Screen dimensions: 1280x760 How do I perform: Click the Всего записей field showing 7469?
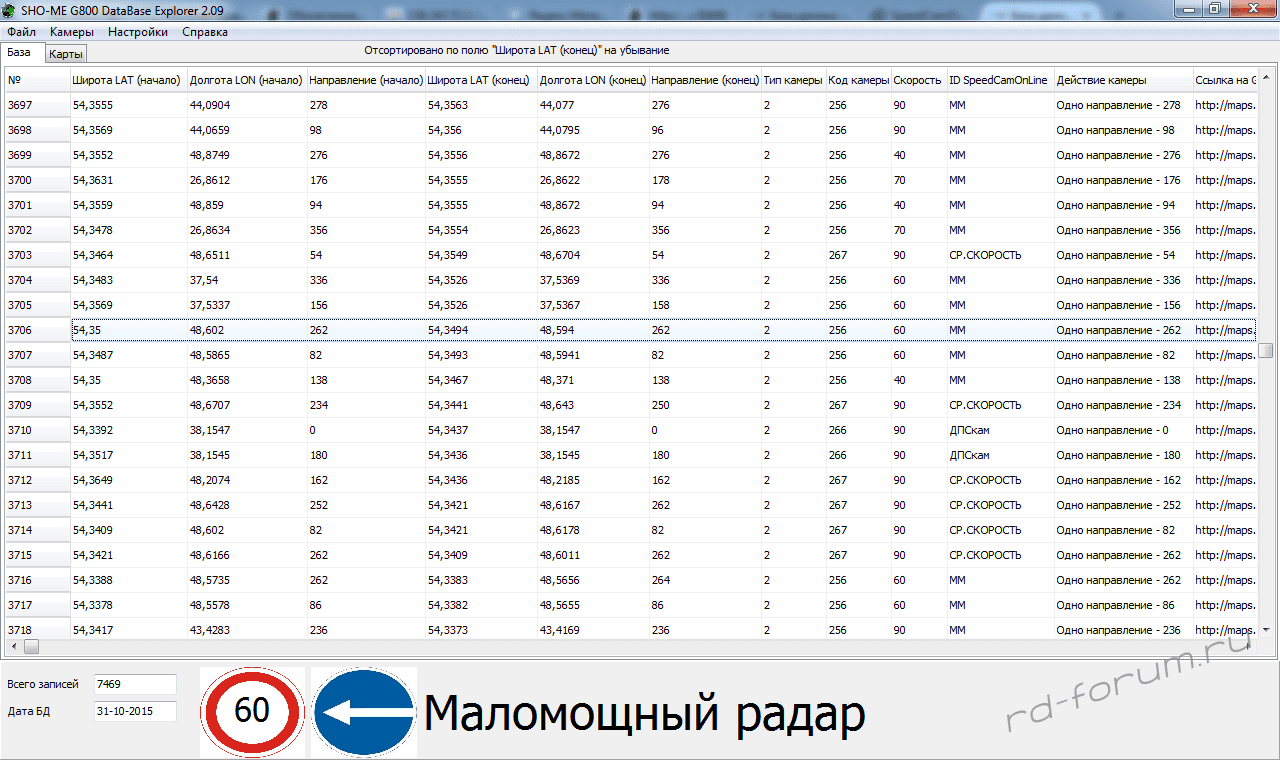pyautogui.click(x=135, y=684)
